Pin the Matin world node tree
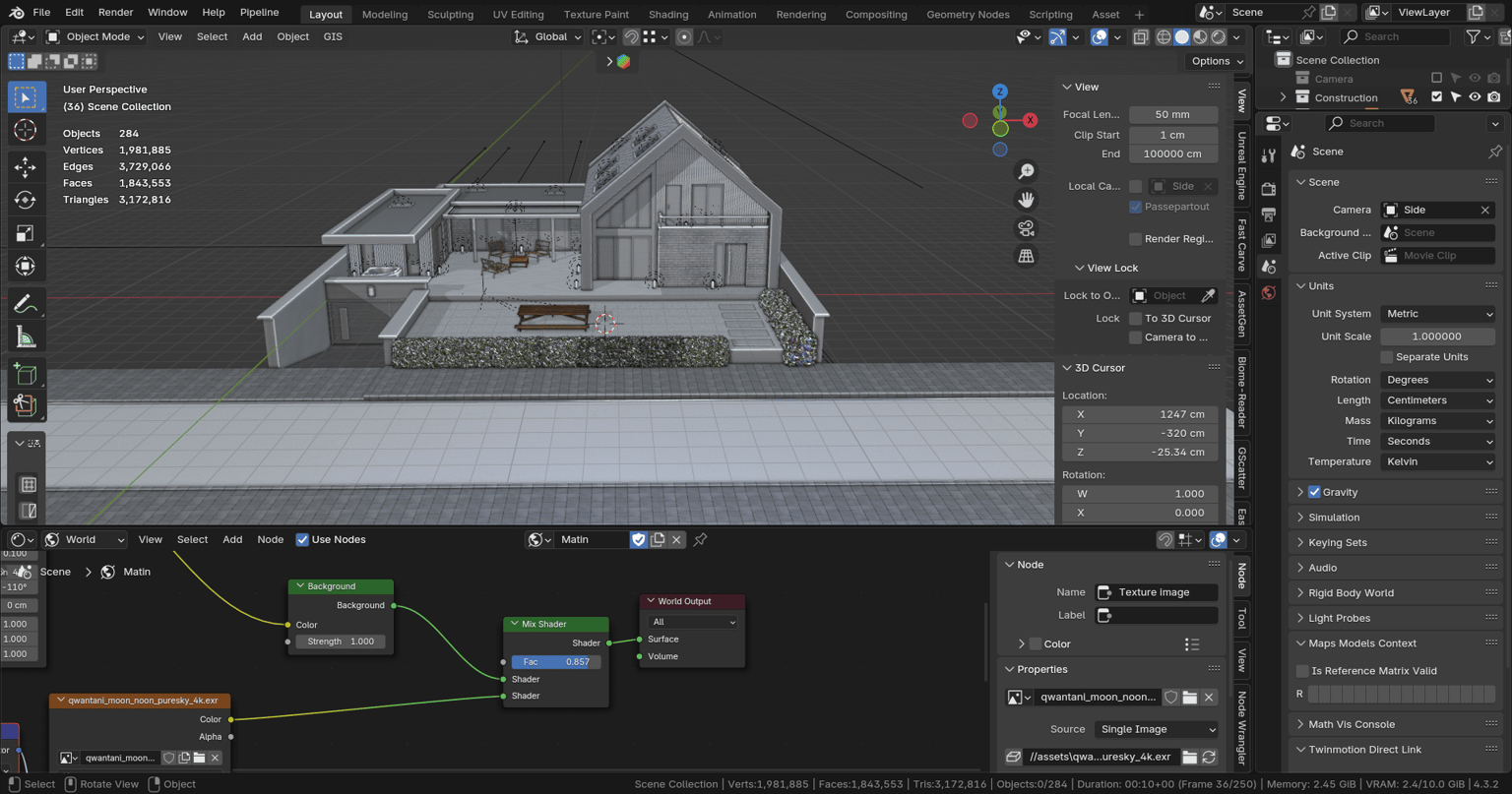 click(701, 539)
